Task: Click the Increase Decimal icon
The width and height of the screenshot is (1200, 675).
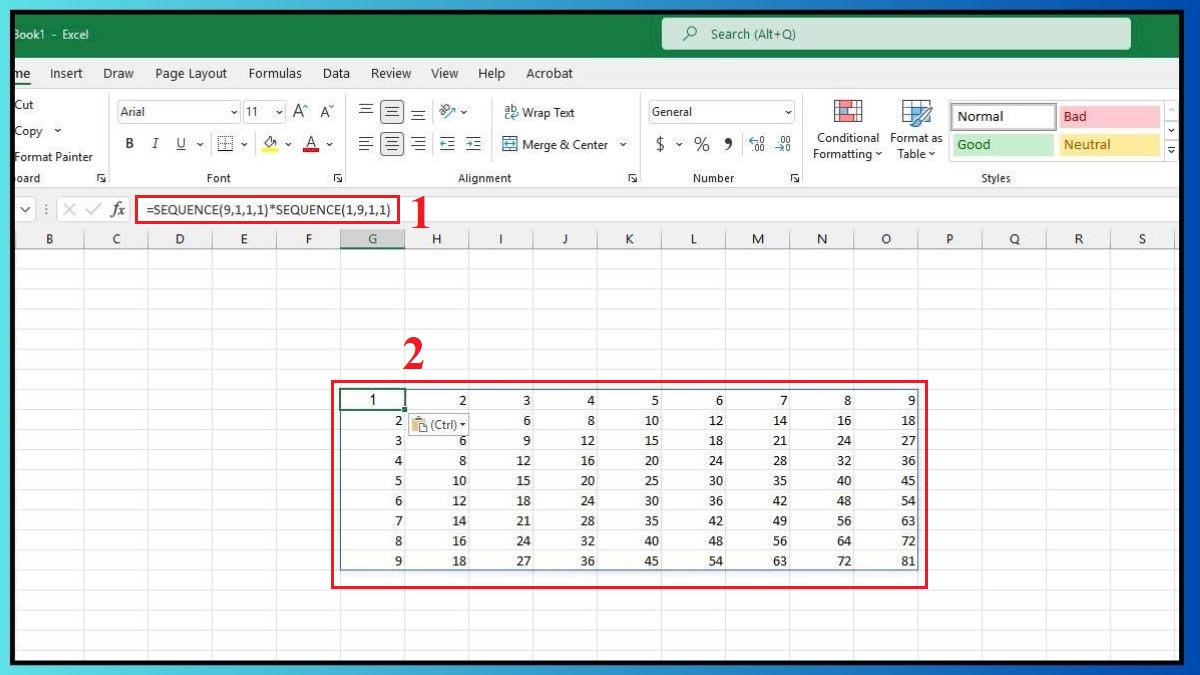Action: (x=756, y=145)
